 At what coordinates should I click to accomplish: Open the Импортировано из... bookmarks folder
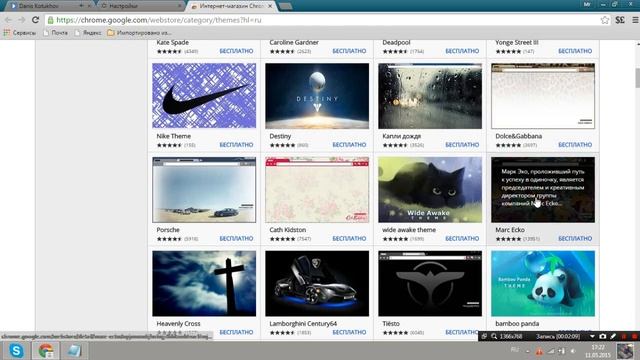pos(139,33)
